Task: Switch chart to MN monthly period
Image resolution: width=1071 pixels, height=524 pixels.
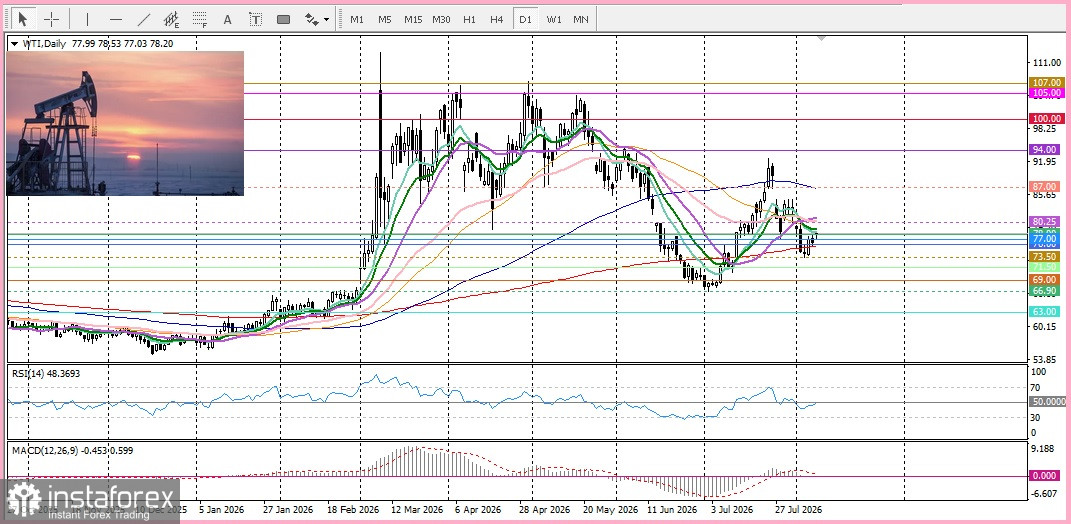Action: (x=581, y=19)
